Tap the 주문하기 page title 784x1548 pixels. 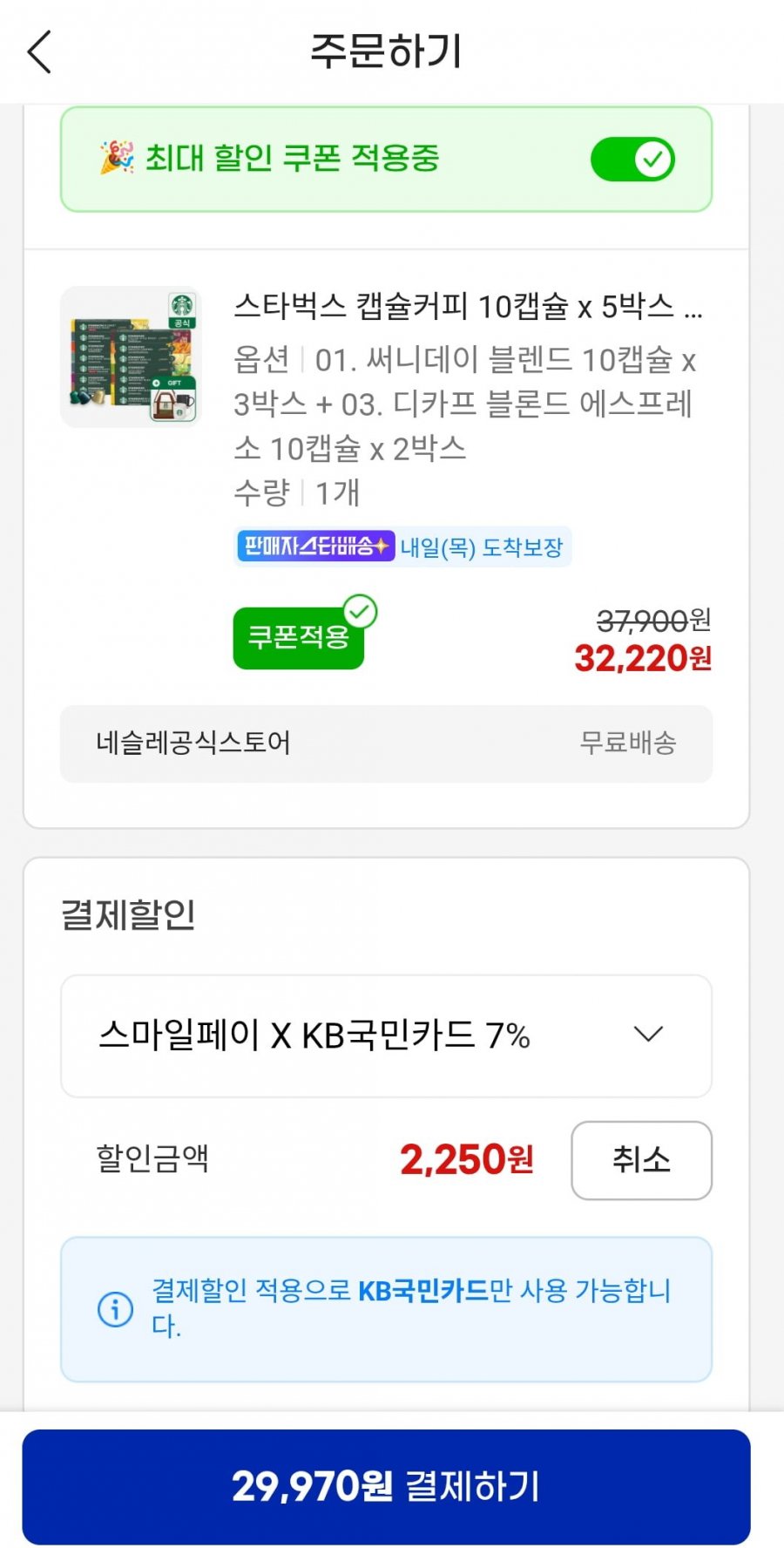click(386, 51)
